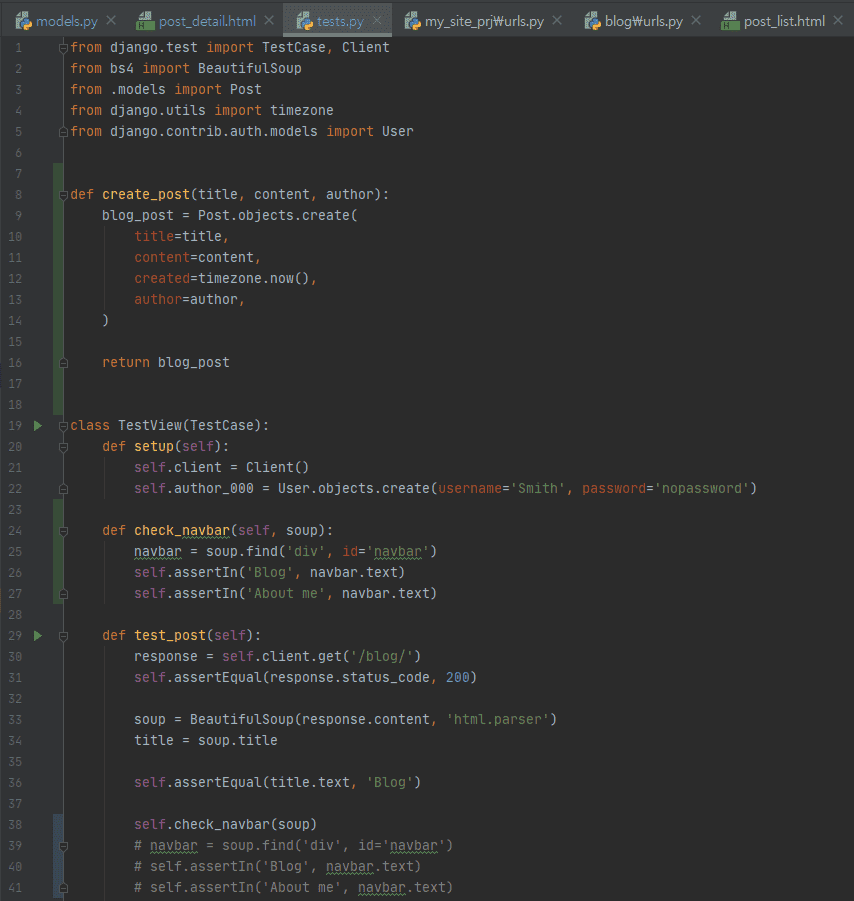This screenshot has width=854, height=901.
Task: Click the 'nopassword' string literal
Action: coord(701,488)
